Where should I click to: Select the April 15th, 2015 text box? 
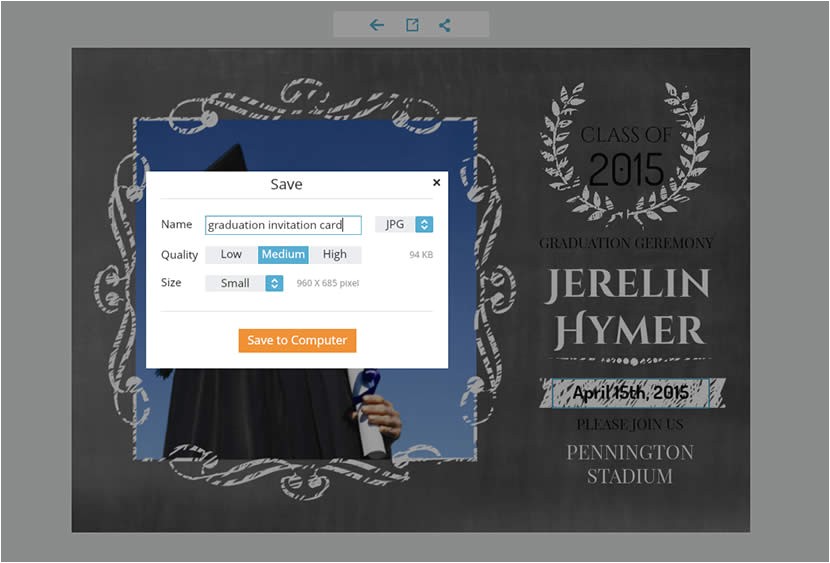[630, 393]
